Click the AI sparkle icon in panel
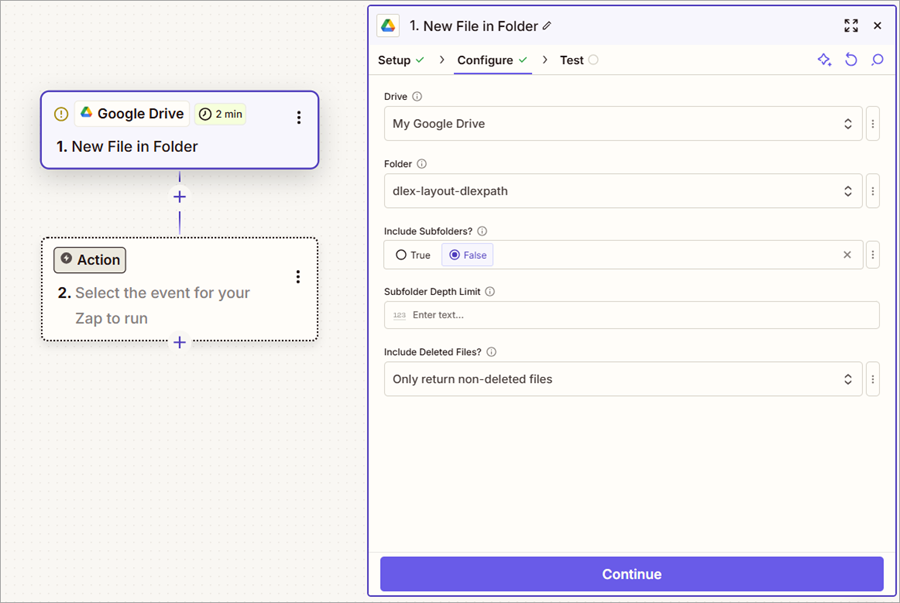Image resolution: width=900 pixels, height=603 pixels. click(x=824, y=60)
